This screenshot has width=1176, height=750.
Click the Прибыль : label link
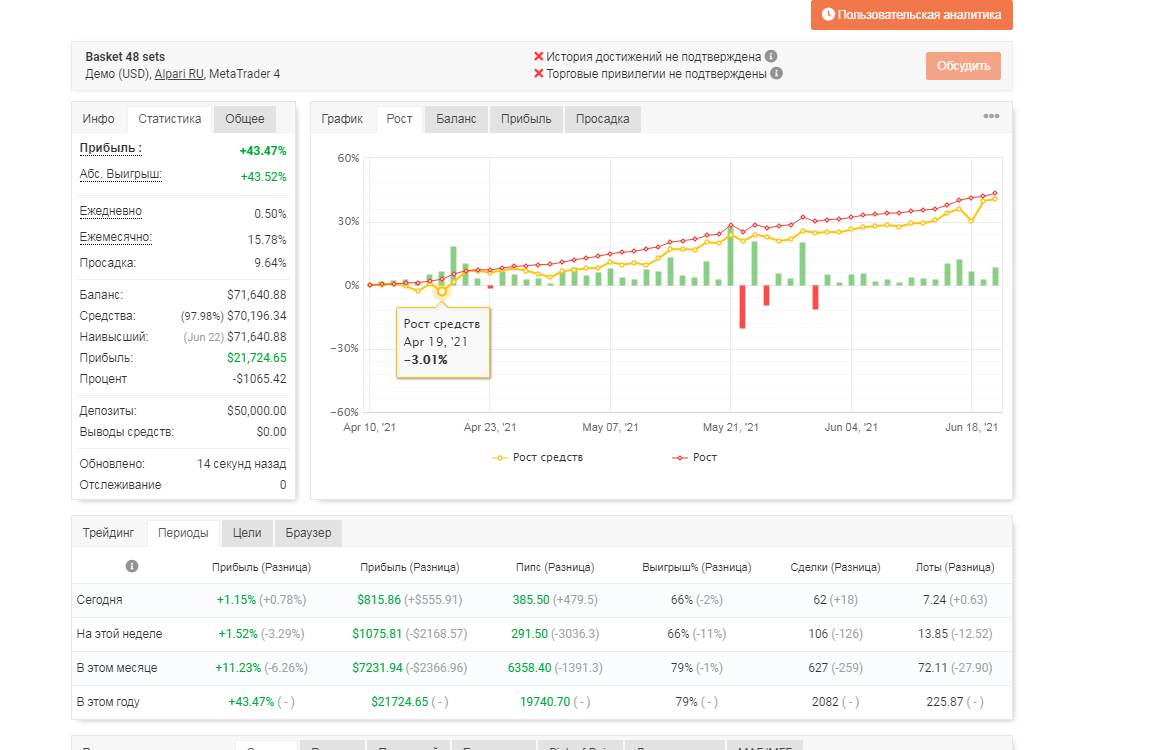tap(111, 148)
